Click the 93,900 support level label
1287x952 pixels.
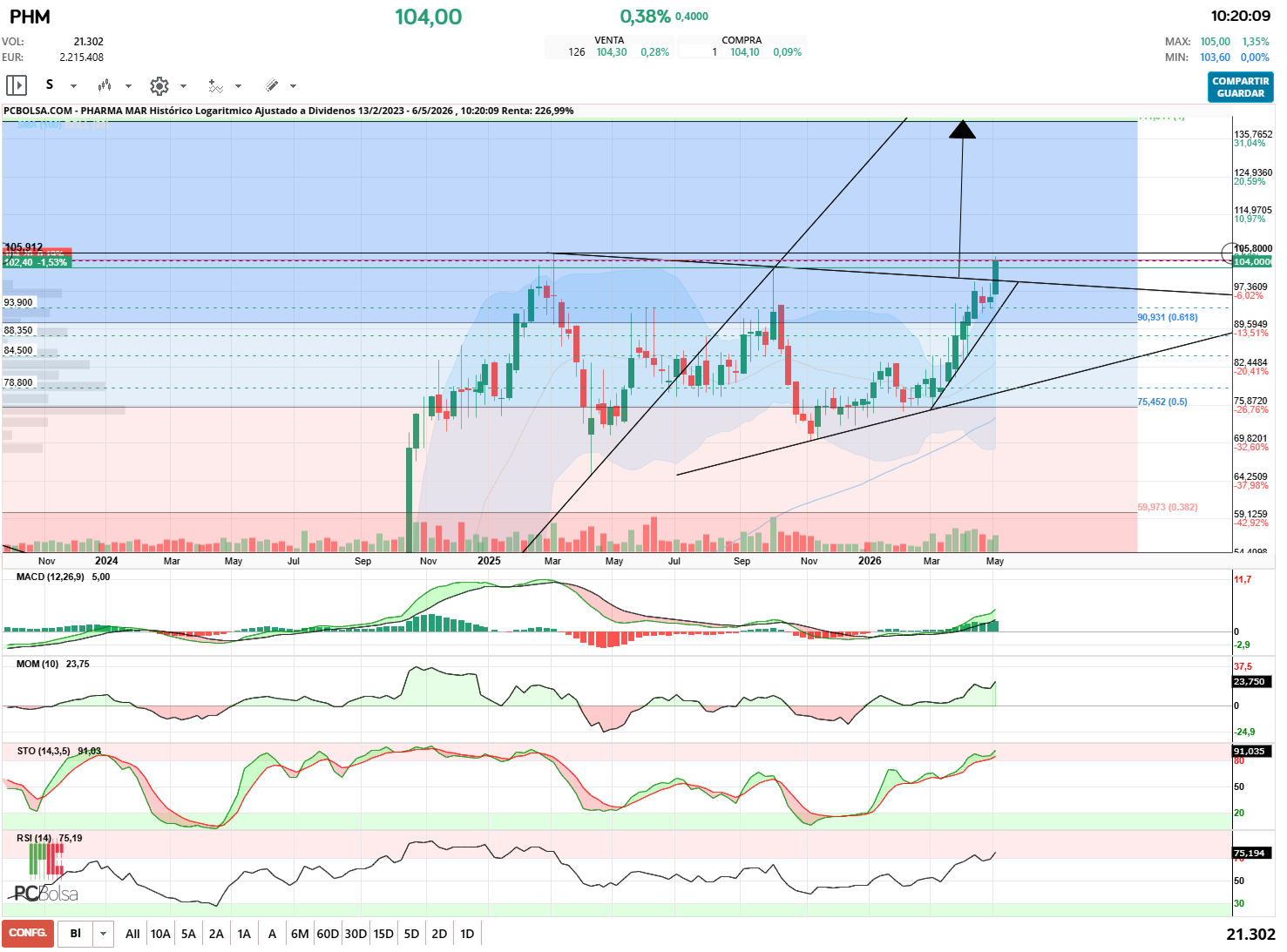18,302
